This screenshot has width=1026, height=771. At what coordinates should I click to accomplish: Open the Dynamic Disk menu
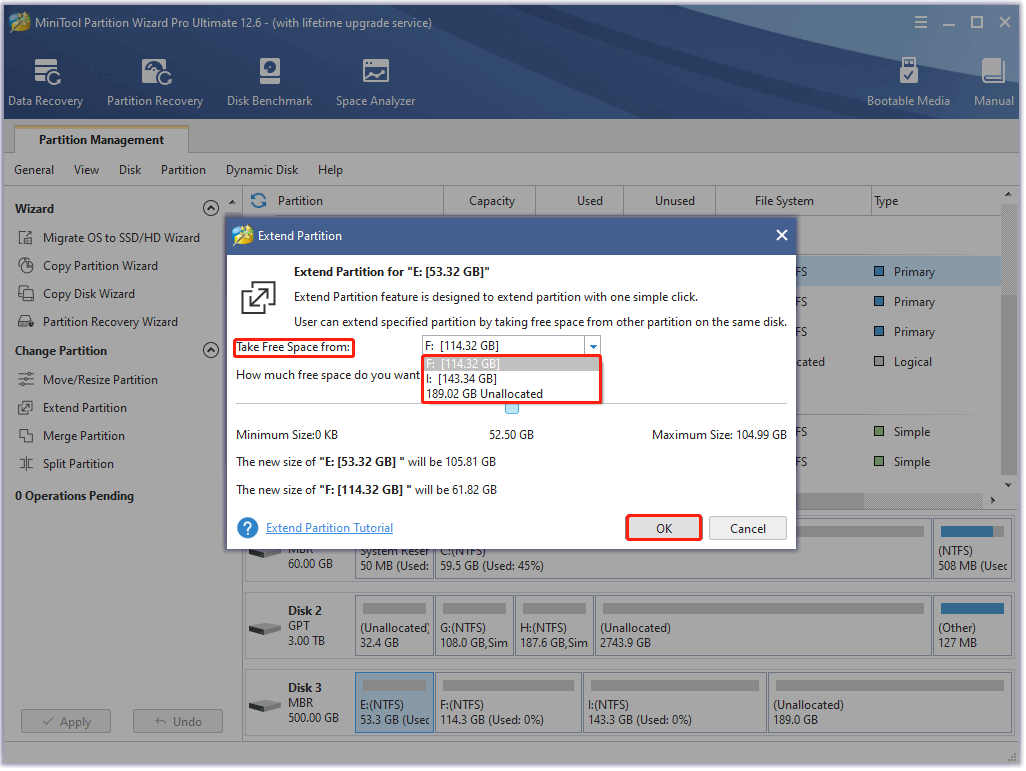[262, 170]
